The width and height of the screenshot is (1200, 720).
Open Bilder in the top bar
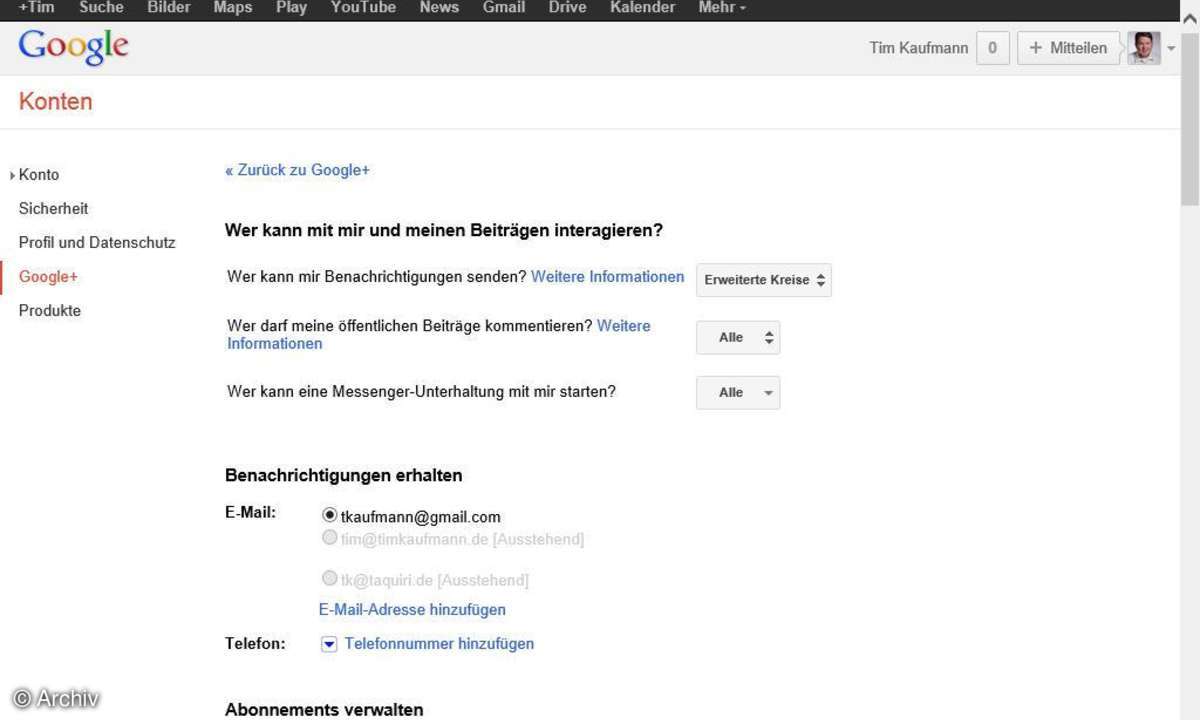click(169, 8)
